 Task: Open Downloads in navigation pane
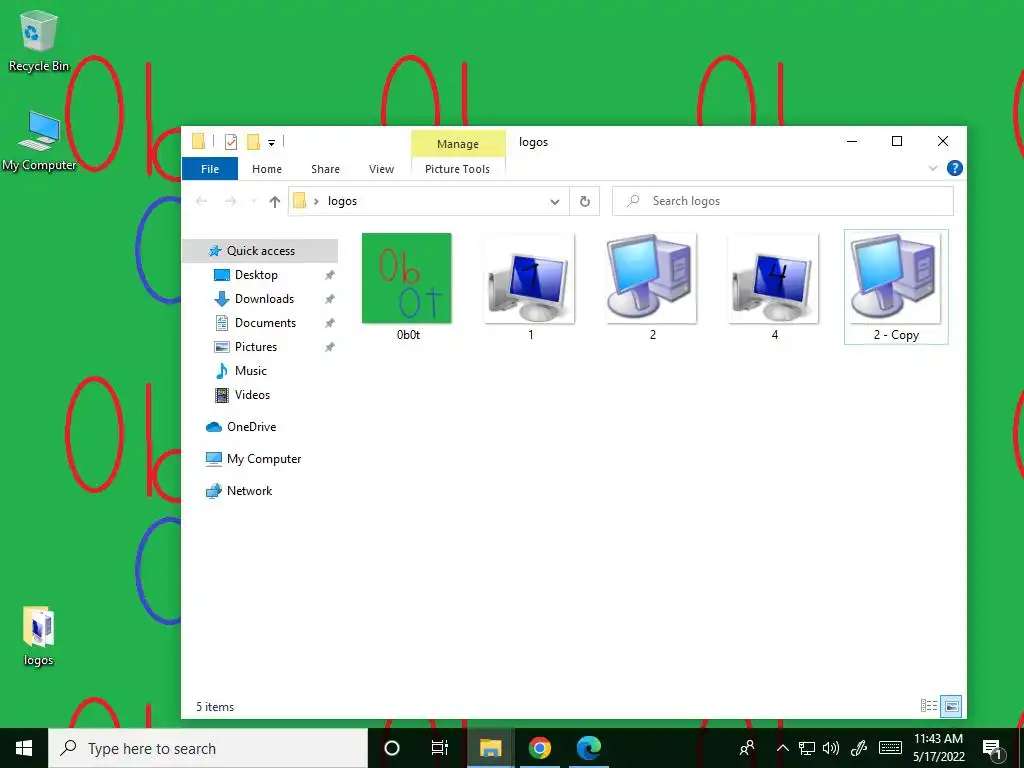pyautogui.click(x=264, y=299)
